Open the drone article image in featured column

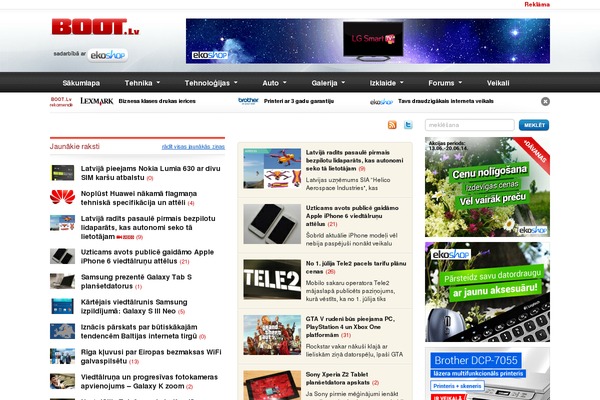272,168
